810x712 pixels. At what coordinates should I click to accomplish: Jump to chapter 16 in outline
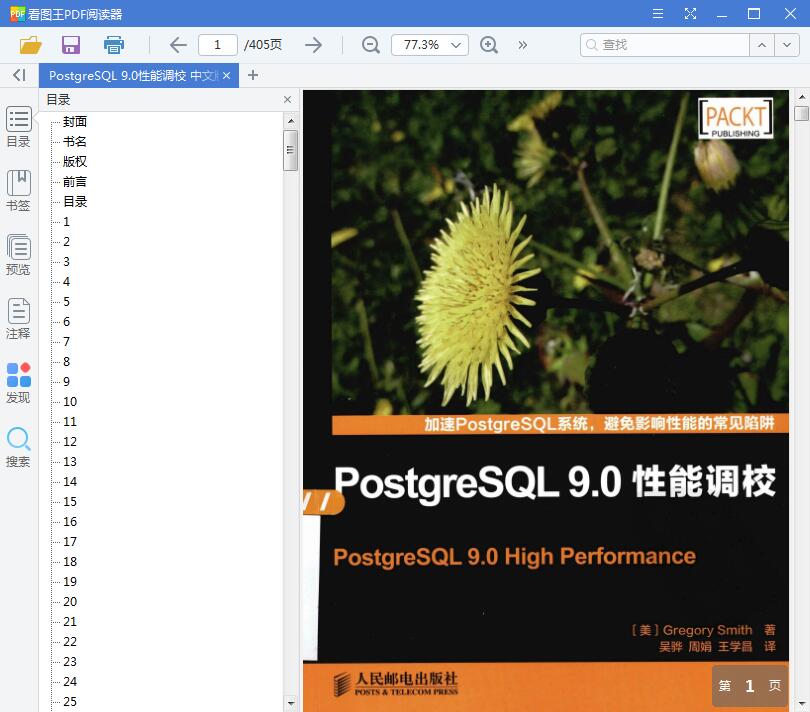(70, 522)
